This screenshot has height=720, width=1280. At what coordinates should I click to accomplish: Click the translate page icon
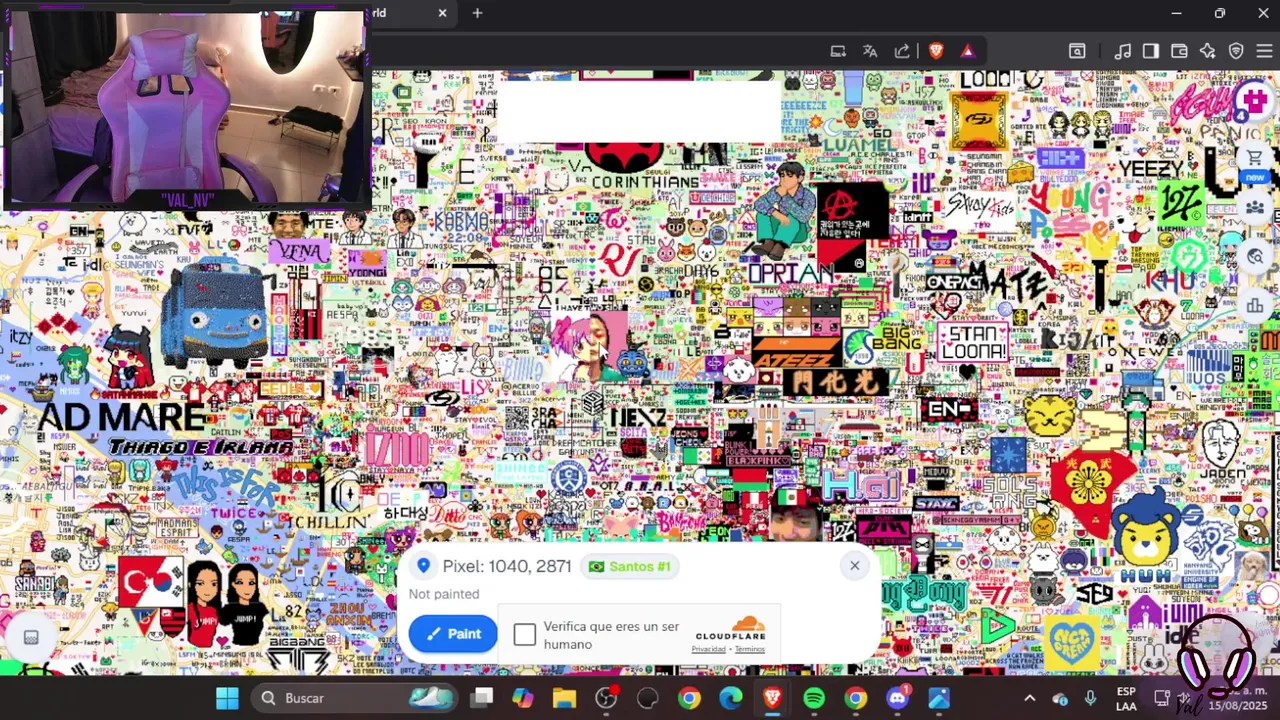tap(870, 51)
